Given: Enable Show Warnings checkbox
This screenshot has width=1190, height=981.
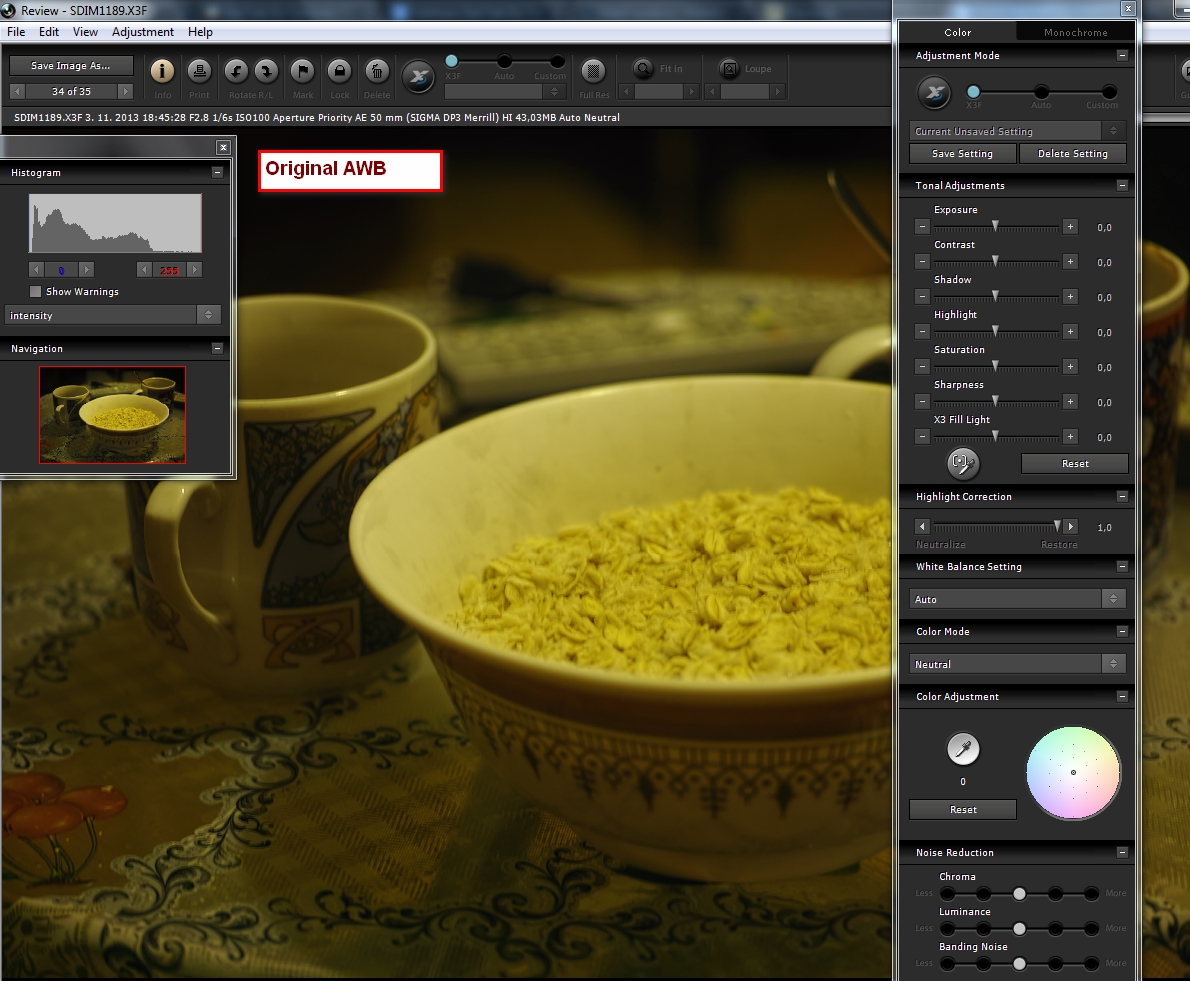Looking at the screenshot, I should (36, 292).
